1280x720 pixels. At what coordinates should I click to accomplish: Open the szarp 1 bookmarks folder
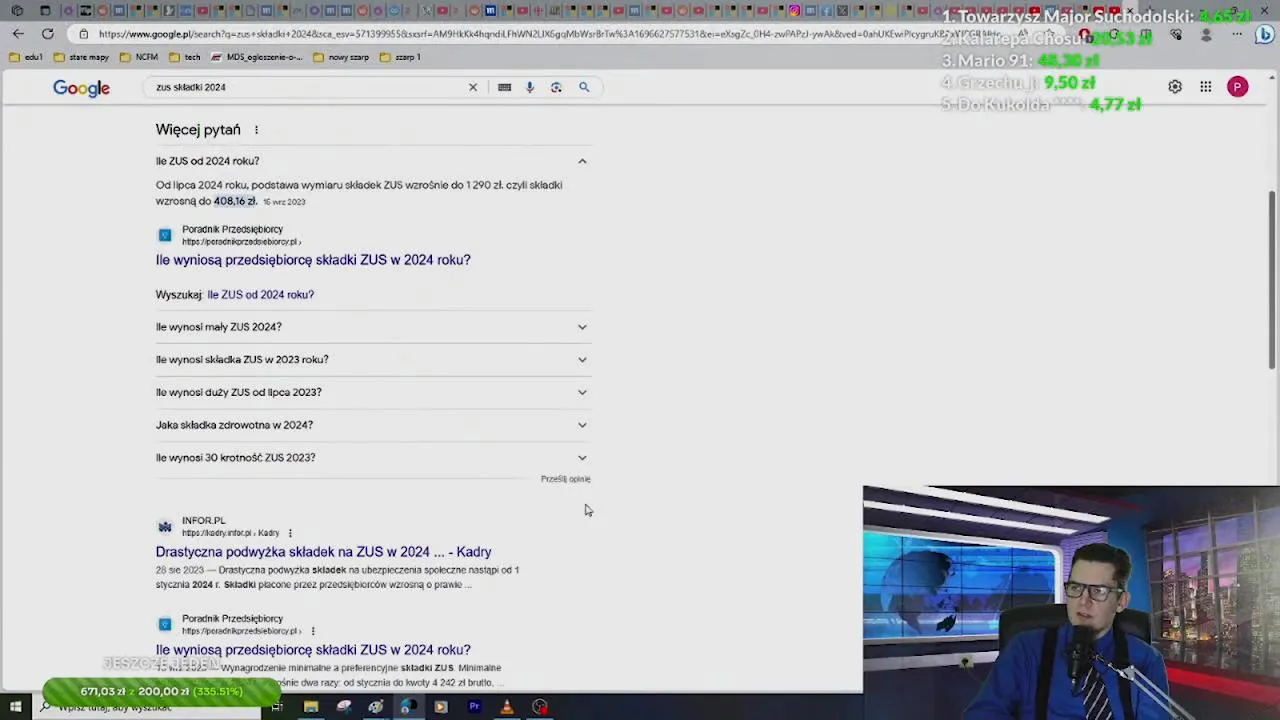[400, 57]
